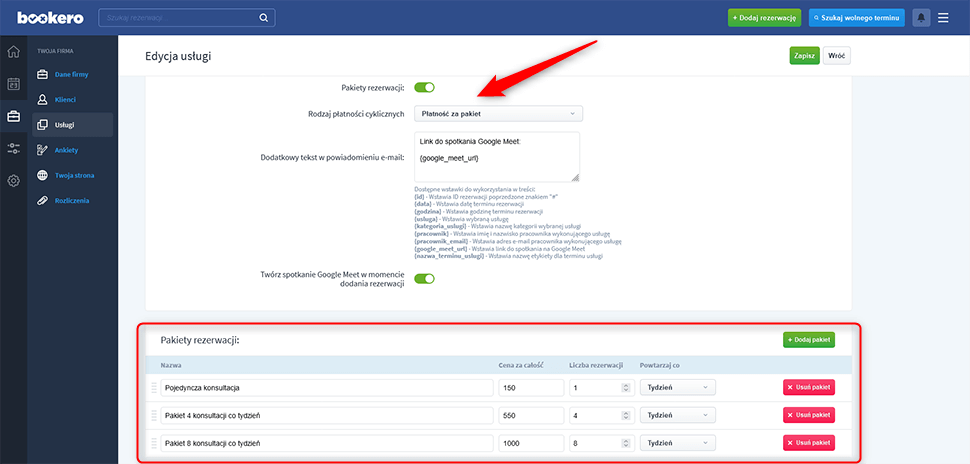This screenshot has width=970, height=464.
Task: Click Dodaj rezerwację button
Action: [765, 18]
